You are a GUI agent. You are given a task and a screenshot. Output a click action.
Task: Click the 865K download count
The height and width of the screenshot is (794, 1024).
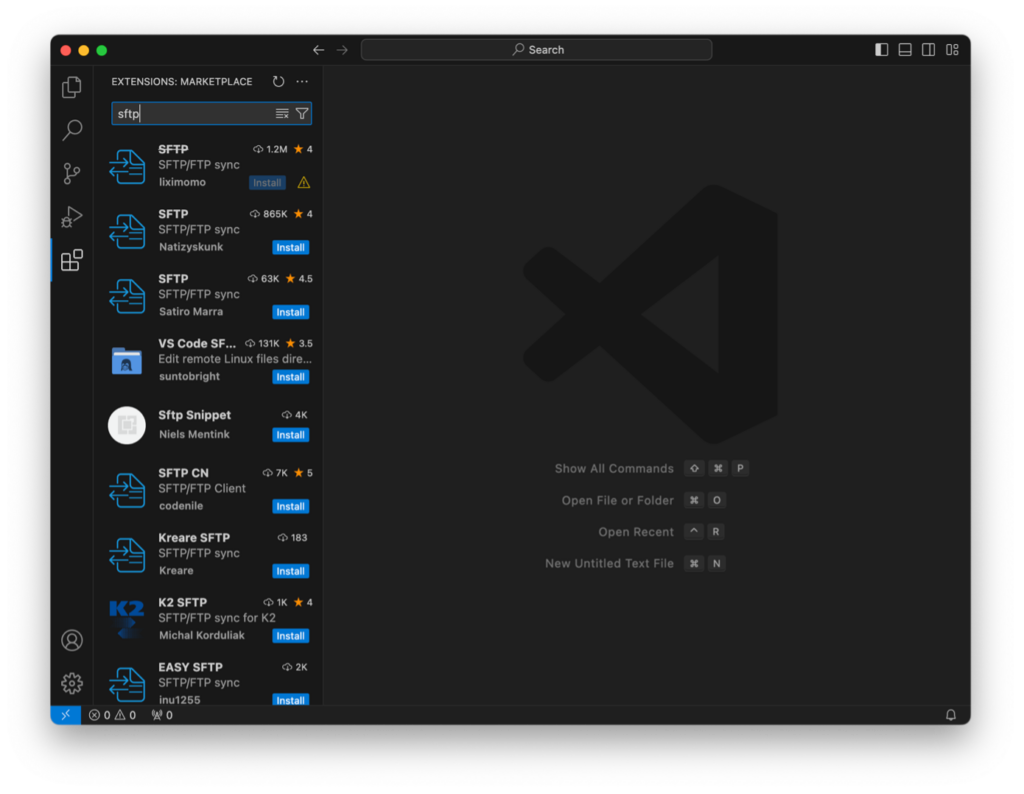(268, 214)
